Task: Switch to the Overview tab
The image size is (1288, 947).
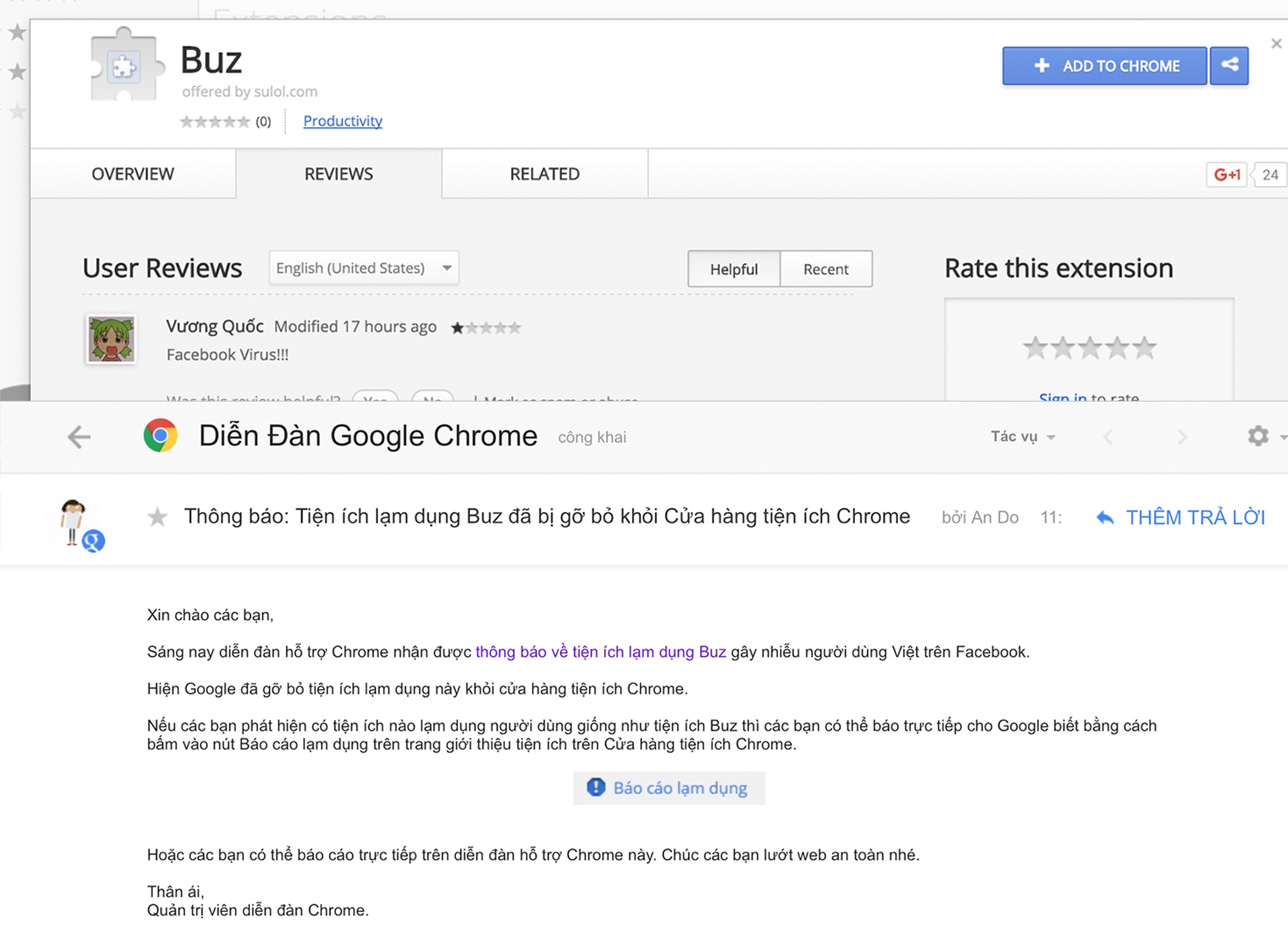Action: [133, 174]
